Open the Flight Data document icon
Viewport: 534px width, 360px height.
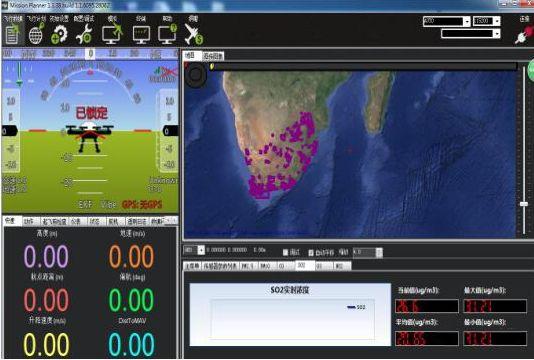point(12,35)
